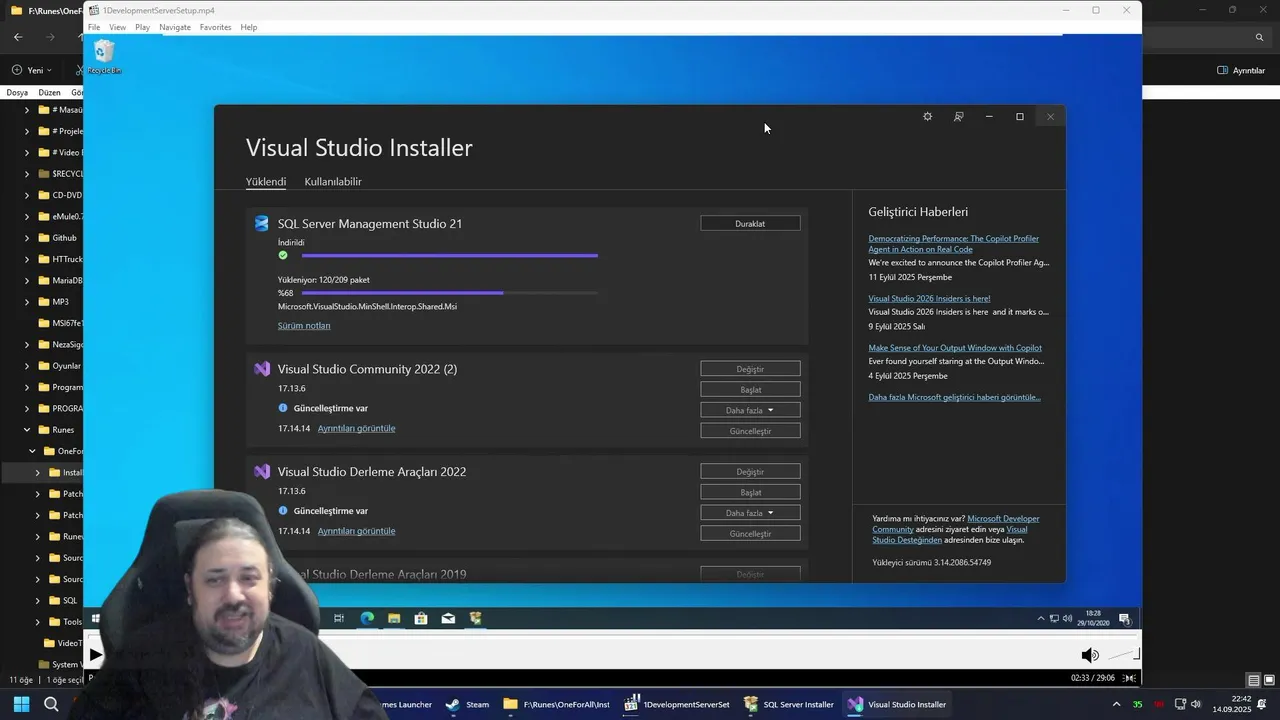This screenshot has width=1280, height=720.
Task: Click Visual Studio Community 2022 purple logo
Action: [x=262, y=369]
